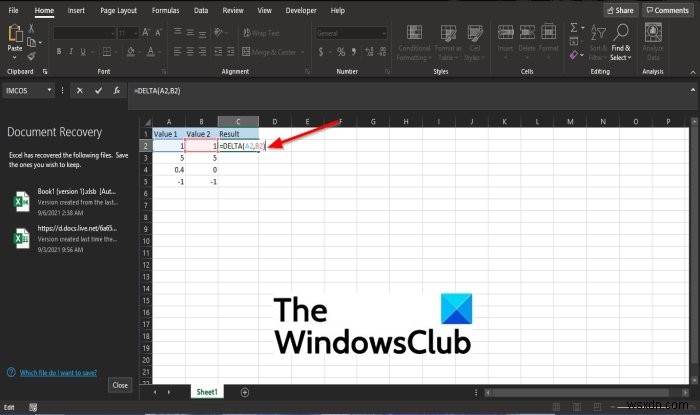Open Sort & Filter menu
Screen dimensions: 700x415
(598, 43)
